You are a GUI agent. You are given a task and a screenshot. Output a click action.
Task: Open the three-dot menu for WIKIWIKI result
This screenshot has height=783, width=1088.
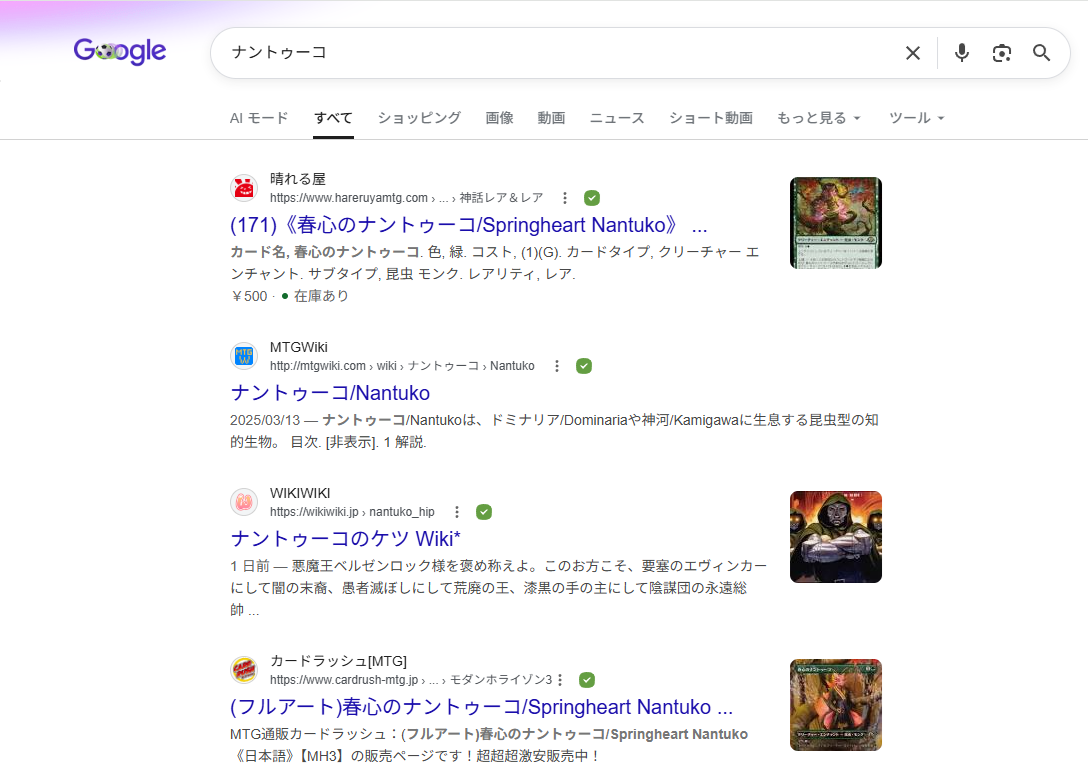pos(457,512)
